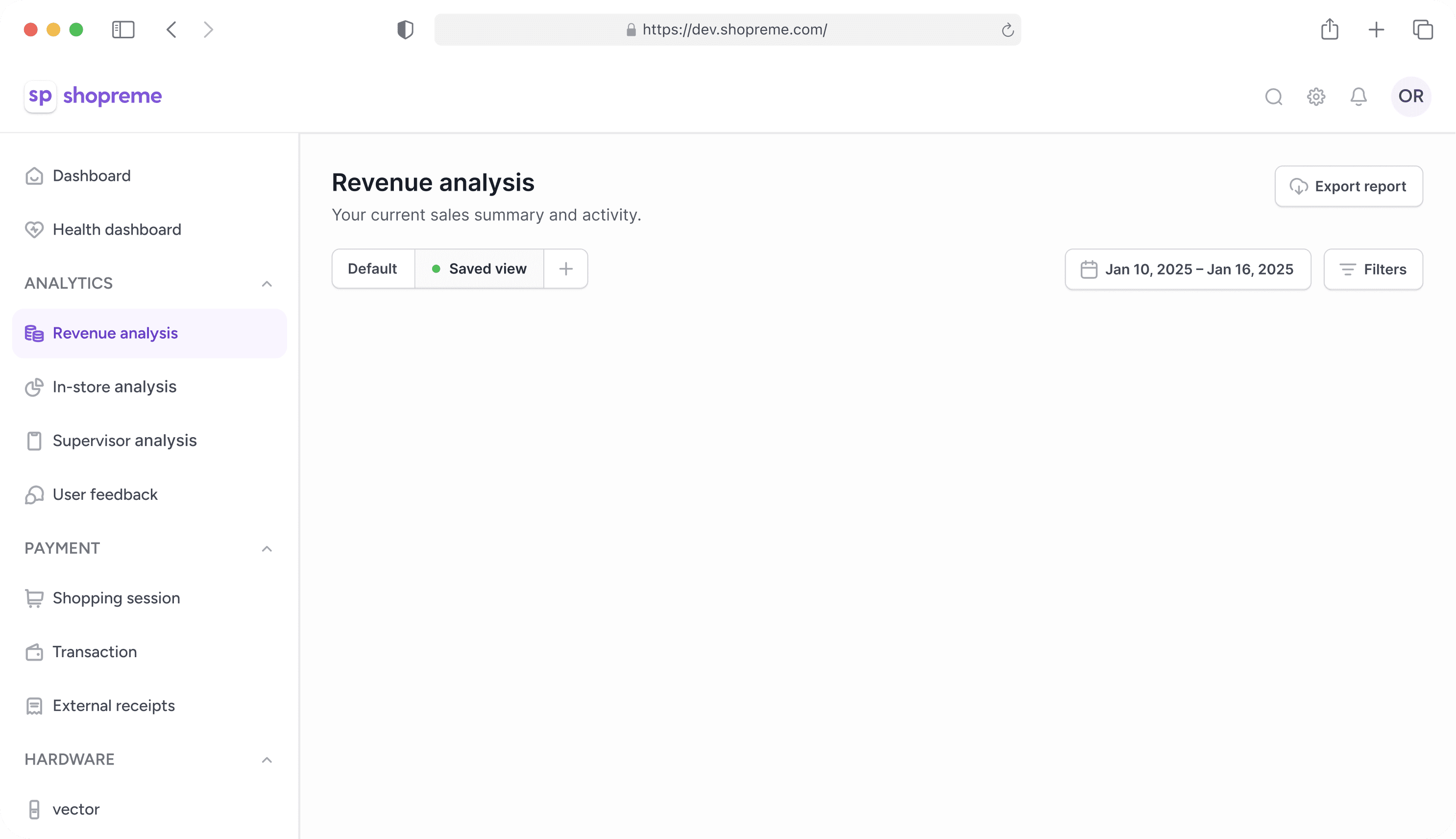Image resolution: width=1456 pixels, height=839 pixels.
Task: Collapse the HARDWARE section chevron
Action: point(267,760)
